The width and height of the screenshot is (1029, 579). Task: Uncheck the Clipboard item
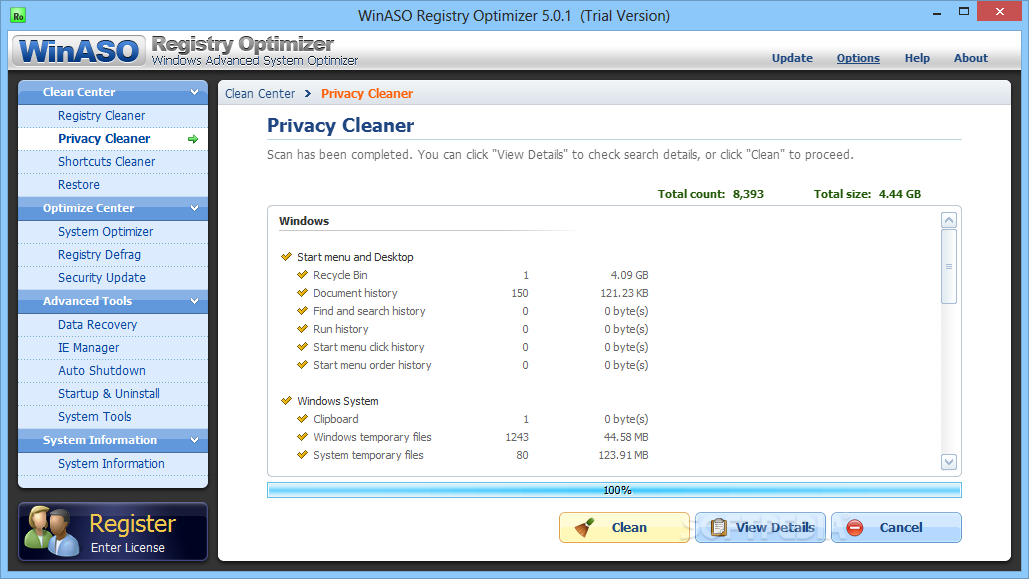click(302, 419)
